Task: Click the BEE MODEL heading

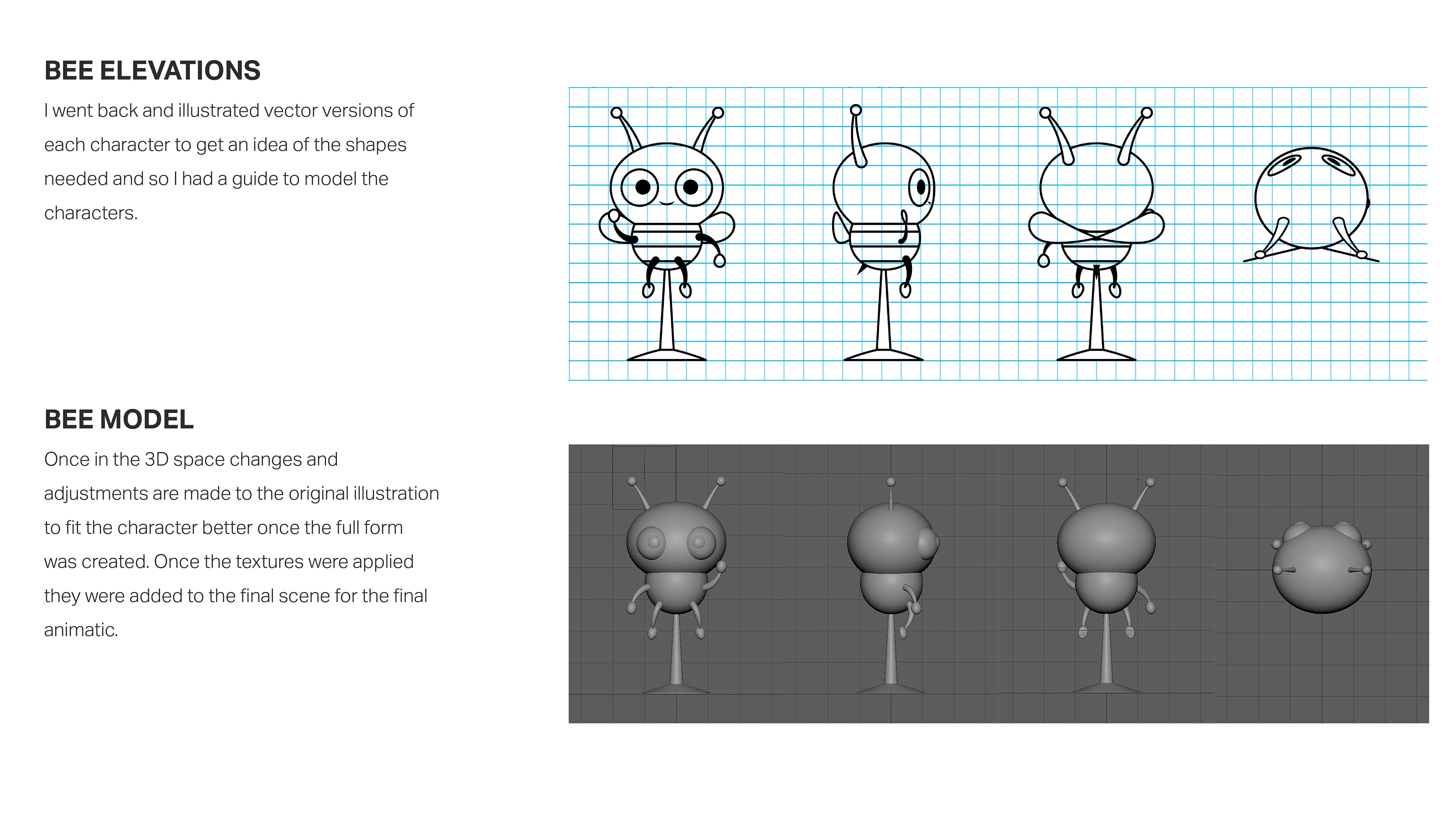Action: (x=119, y=419)
